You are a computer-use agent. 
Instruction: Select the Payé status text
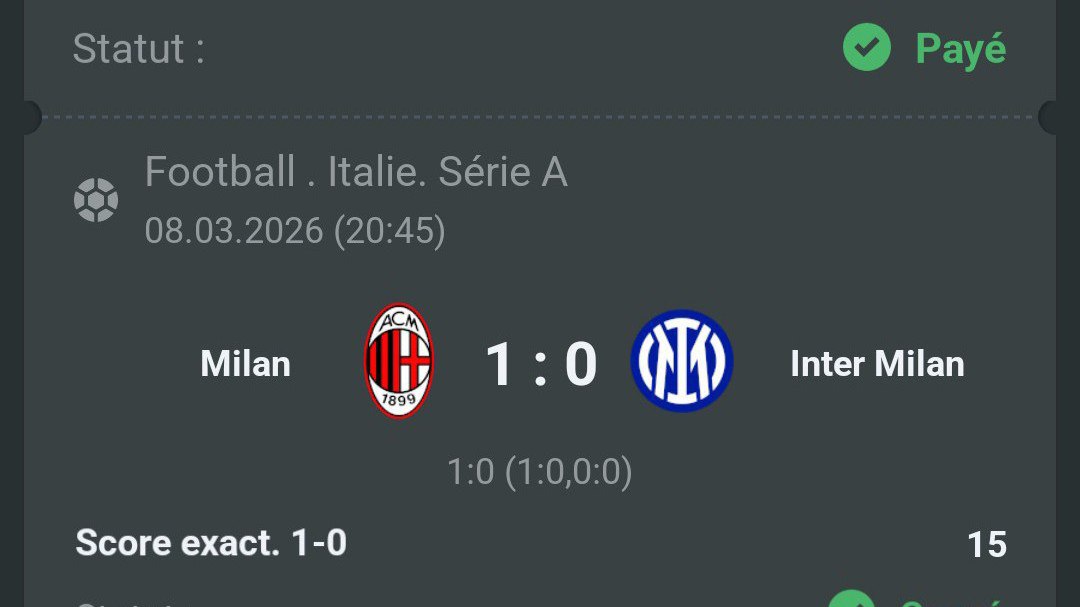click(961, 50)
